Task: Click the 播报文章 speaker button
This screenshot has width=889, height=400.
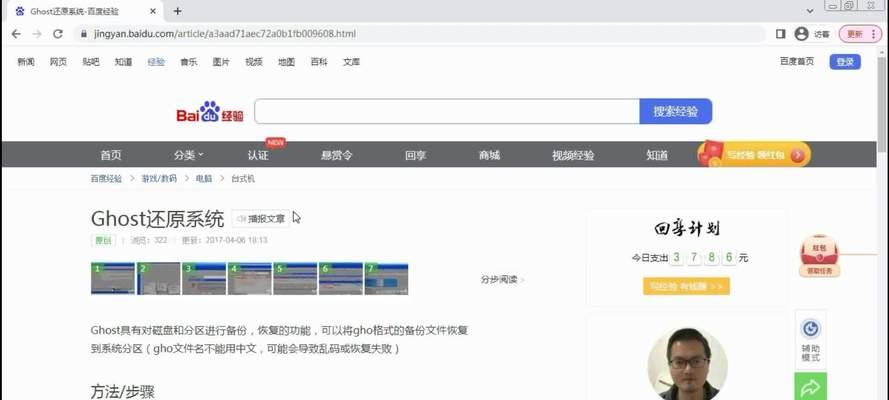Action: pos(261,219)
